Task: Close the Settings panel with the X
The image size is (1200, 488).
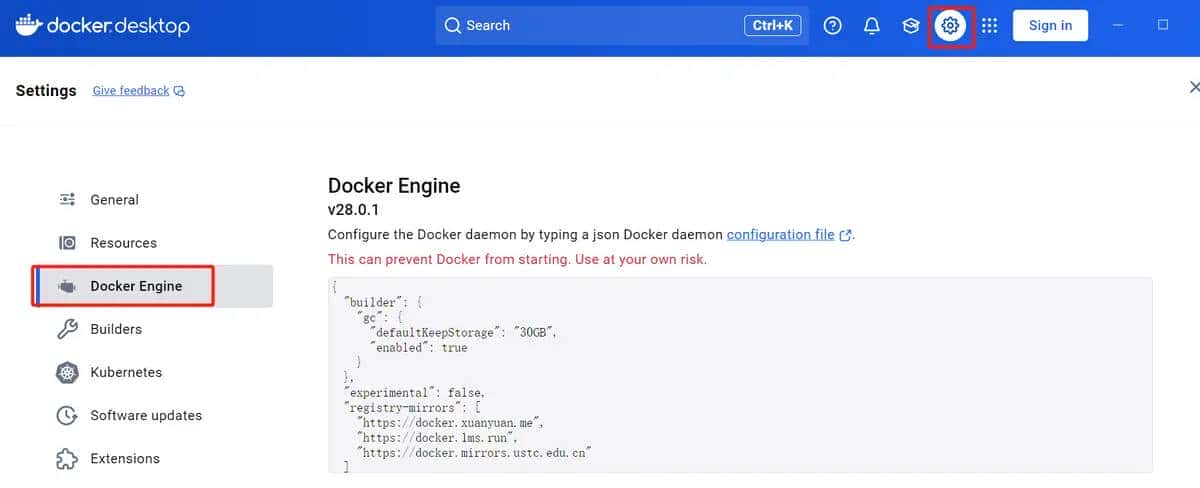Action: [1194, 87]
